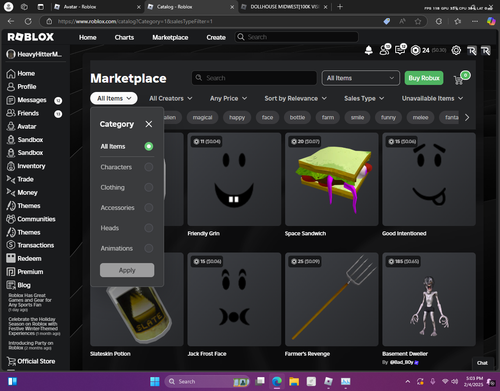Viewport: 500px width, 391px height.
Task: Click the Avatar icon in the sidebar
Action: pos(11,126)
